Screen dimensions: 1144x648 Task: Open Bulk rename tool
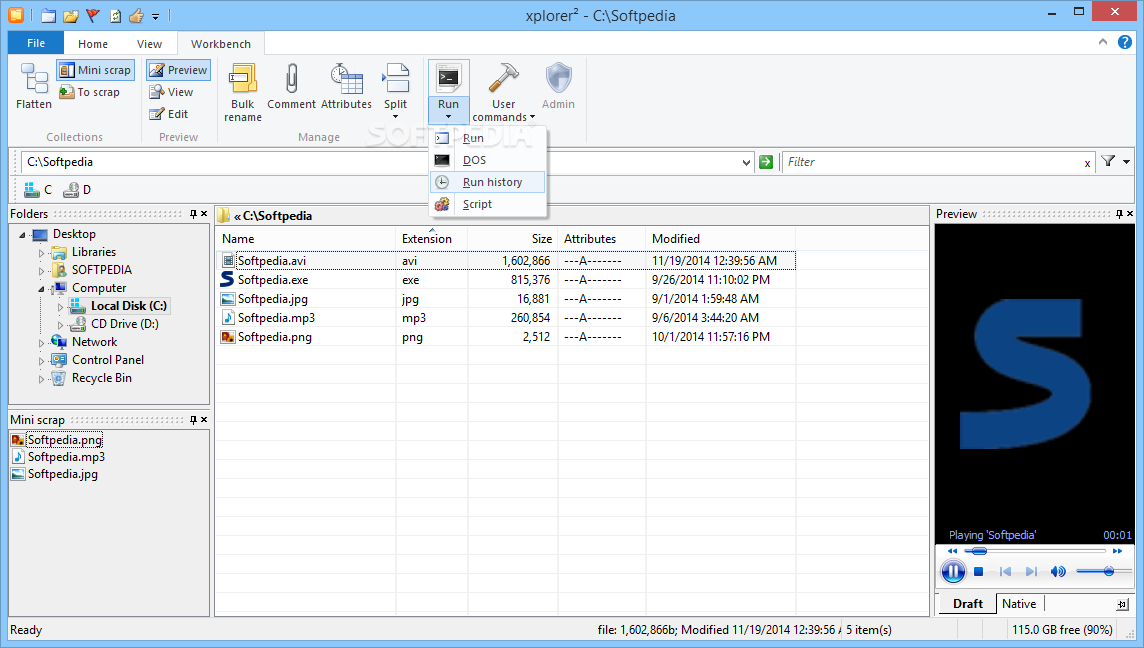tap(243, 92)
